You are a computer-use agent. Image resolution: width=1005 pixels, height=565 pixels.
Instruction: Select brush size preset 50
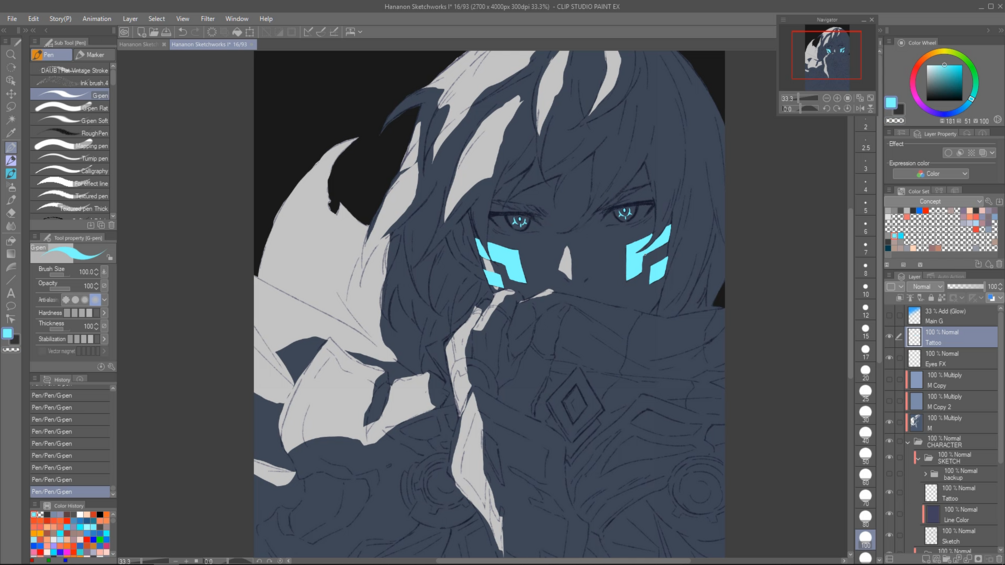[x=865, y=455]
